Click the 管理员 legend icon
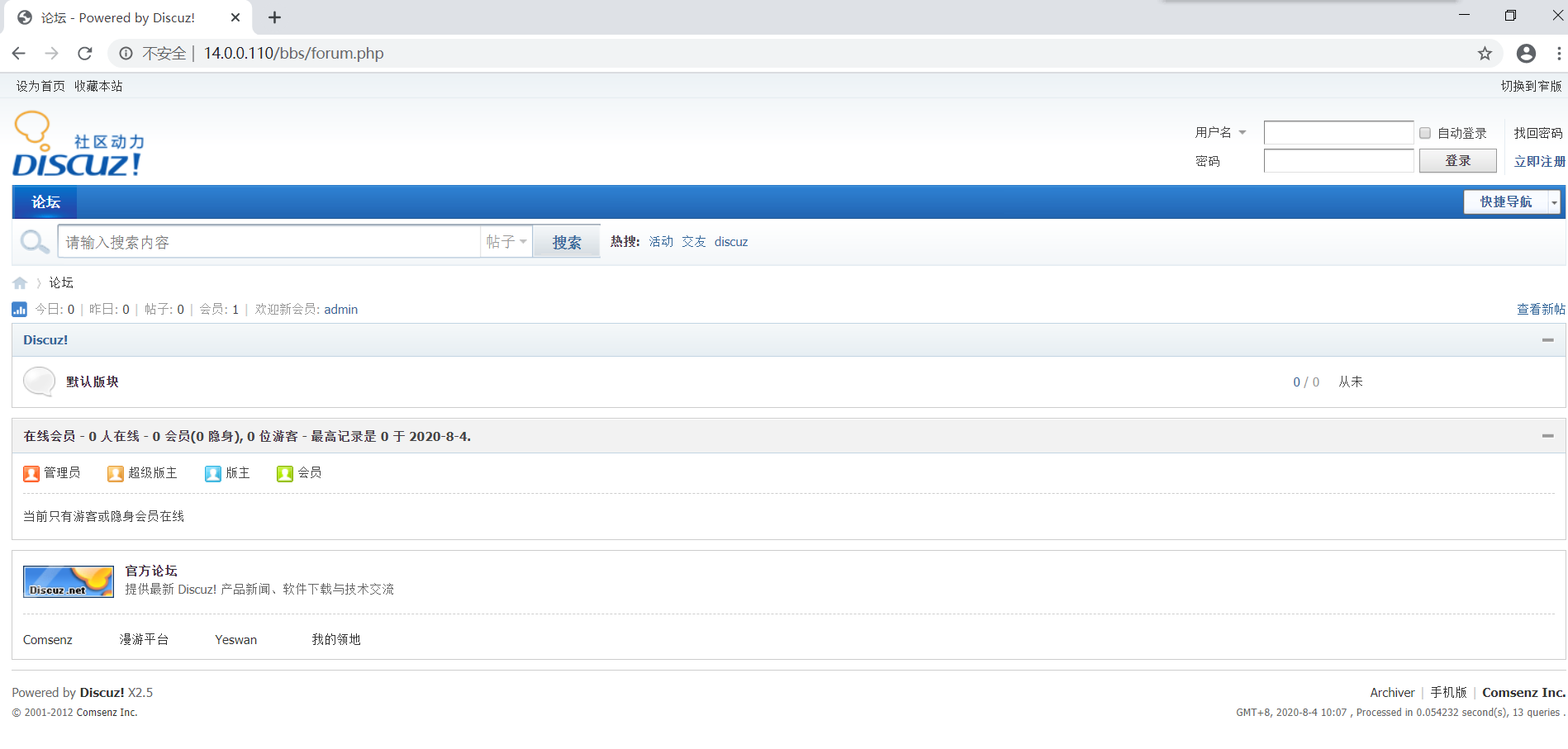Screen dimensions: 1568x749 coord(31,473)
